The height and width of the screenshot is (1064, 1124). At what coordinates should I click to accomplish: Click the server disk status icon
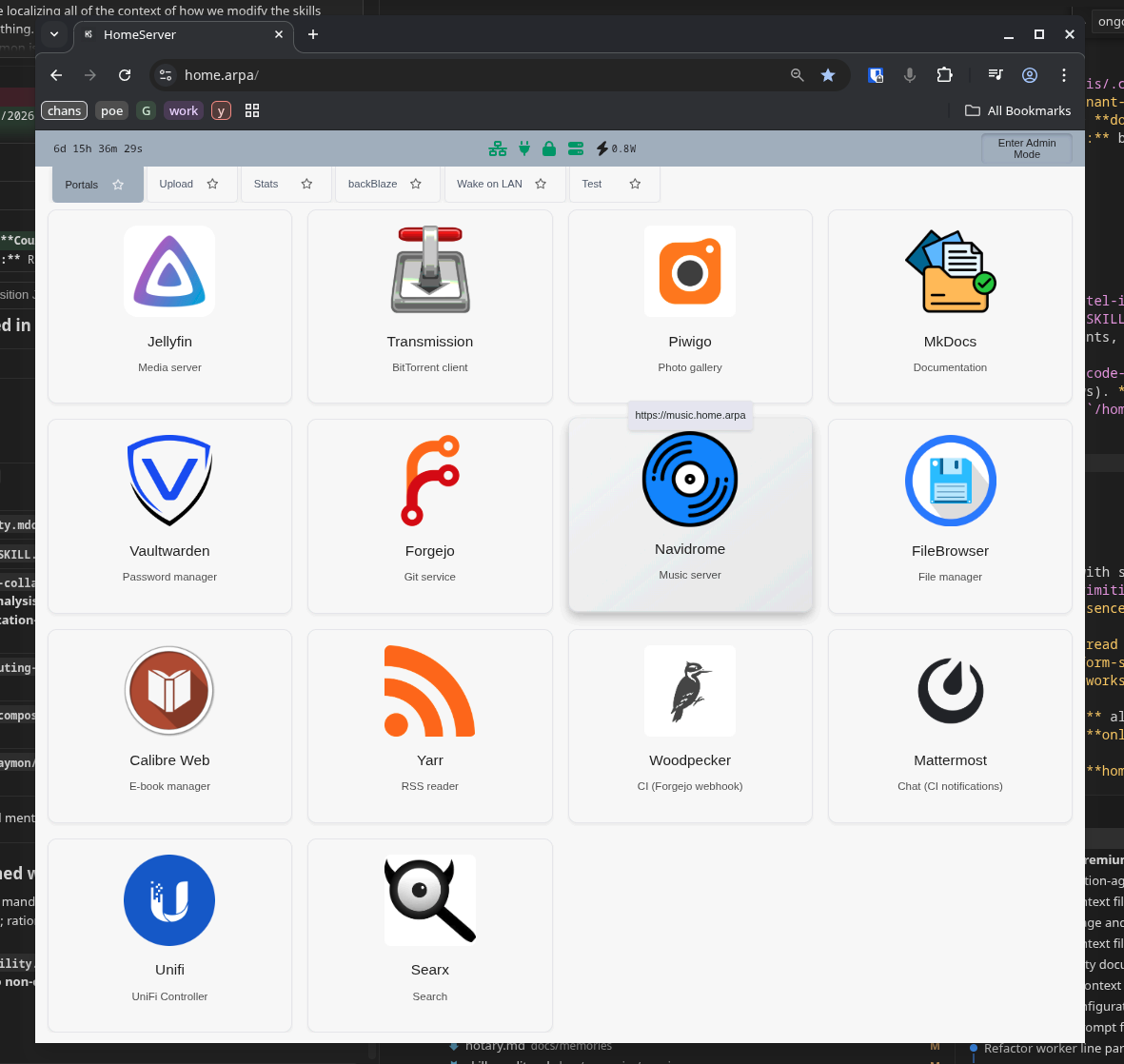(576, 148)
